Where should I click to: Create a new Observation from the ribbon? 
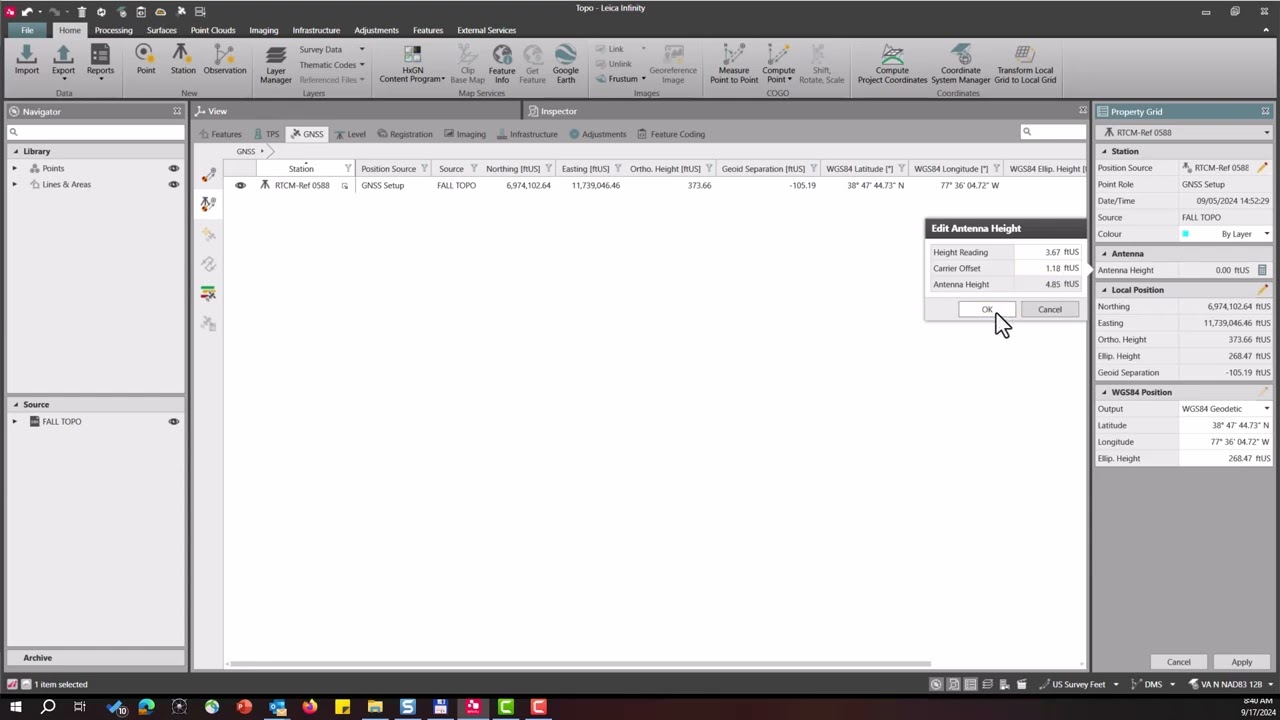pyautogui.click(x=225, y=60)
